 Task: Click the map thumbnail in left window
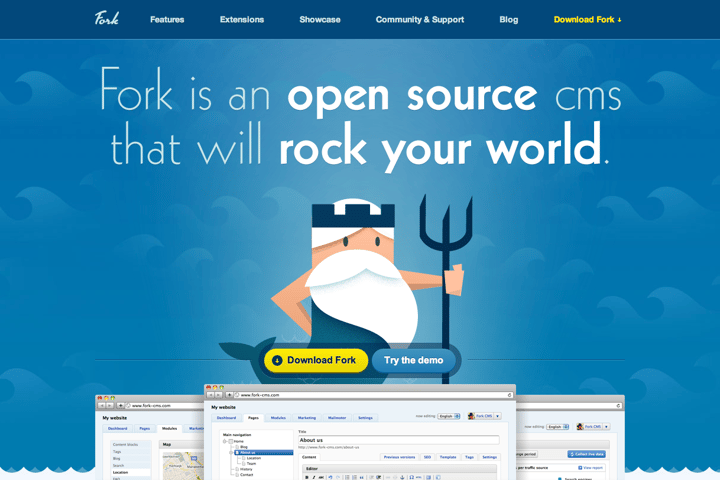click(183, 466)
